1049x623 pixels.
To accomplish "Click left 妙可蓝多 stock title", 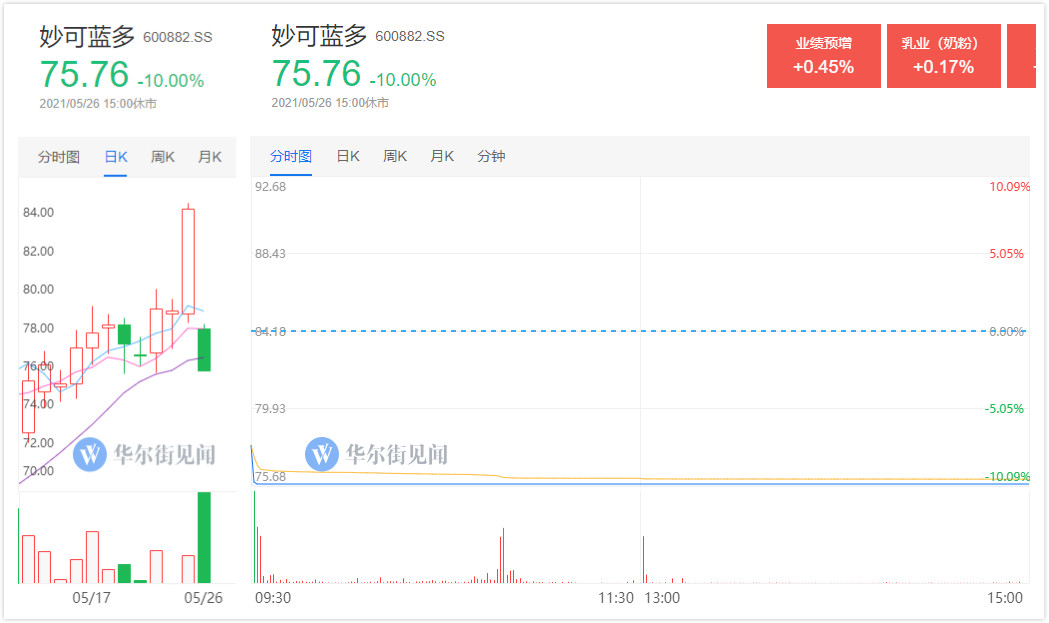I will click(x=87, y=36).
